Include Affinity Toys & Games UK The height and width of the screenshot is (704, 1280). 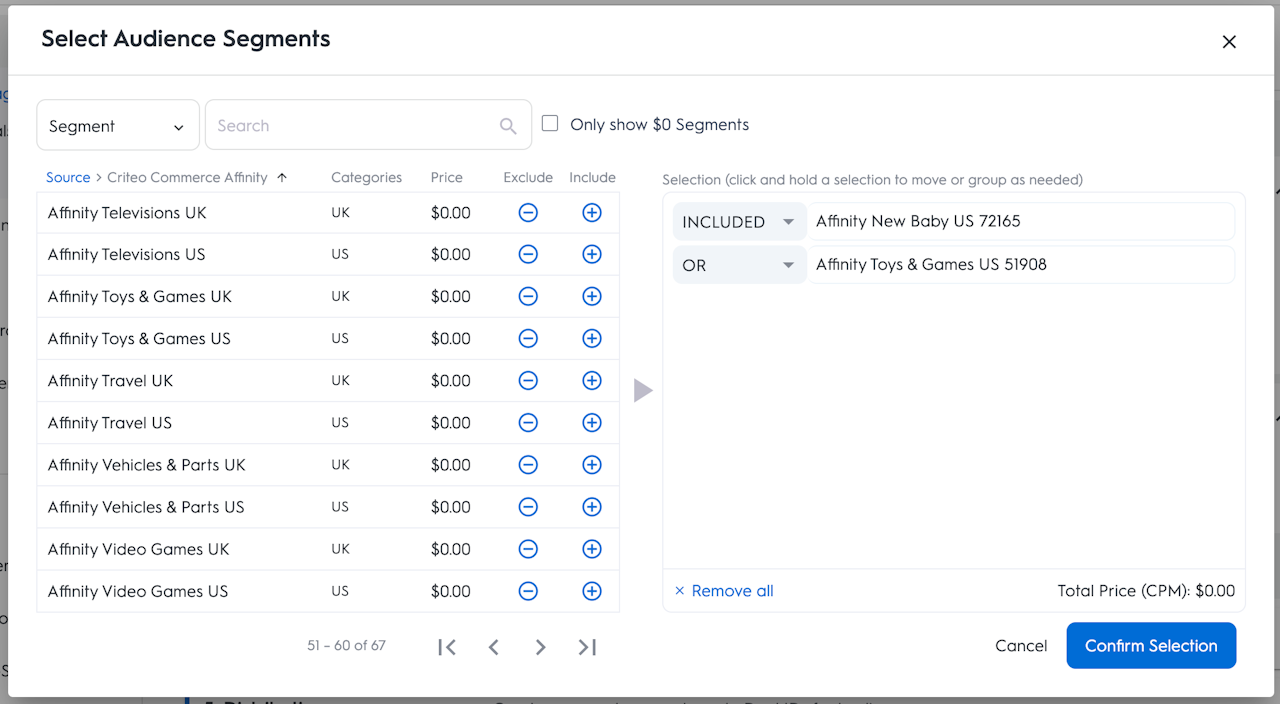pos(592,297)
